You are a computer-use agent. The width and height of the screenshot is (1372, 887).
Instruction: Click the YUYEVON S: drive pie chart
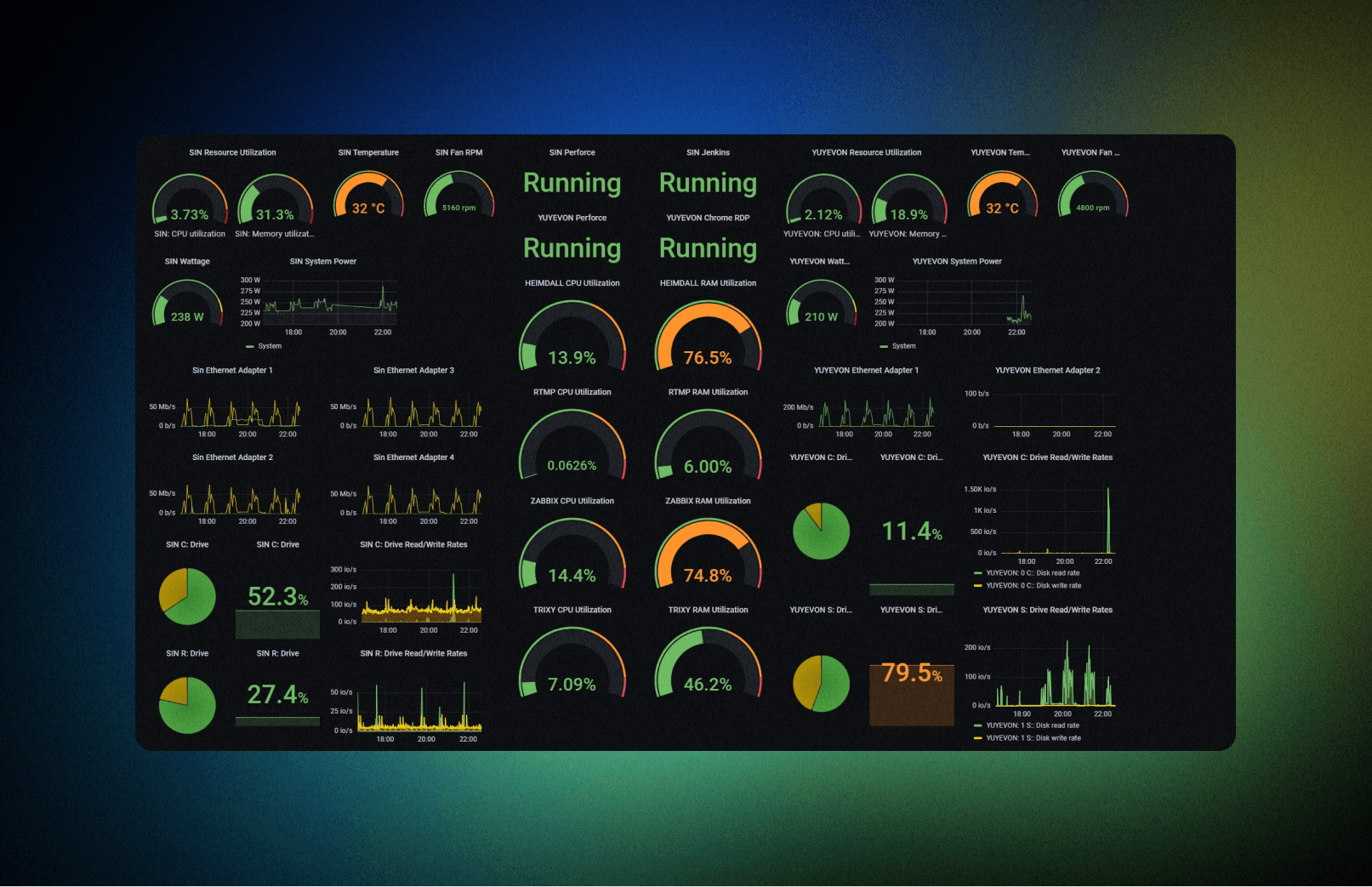coord(821,683)
